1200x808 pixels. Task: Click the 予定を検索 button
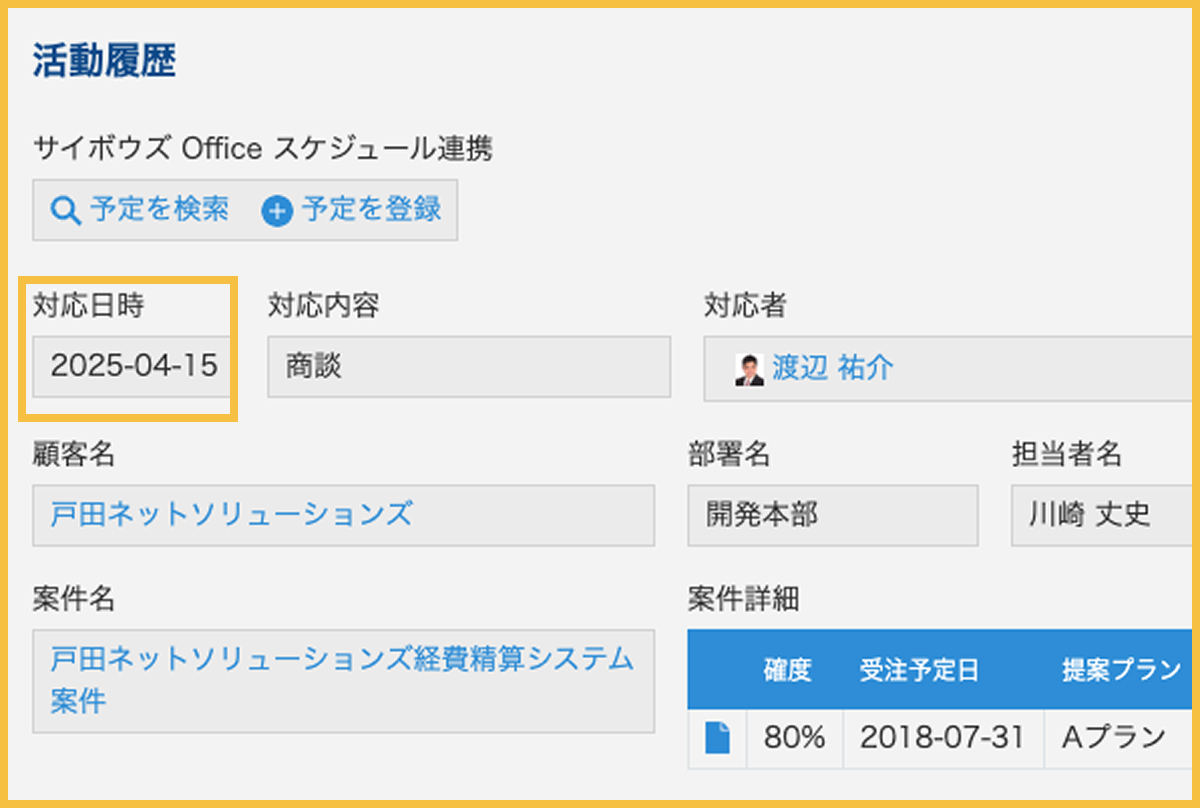coord(140,210)
